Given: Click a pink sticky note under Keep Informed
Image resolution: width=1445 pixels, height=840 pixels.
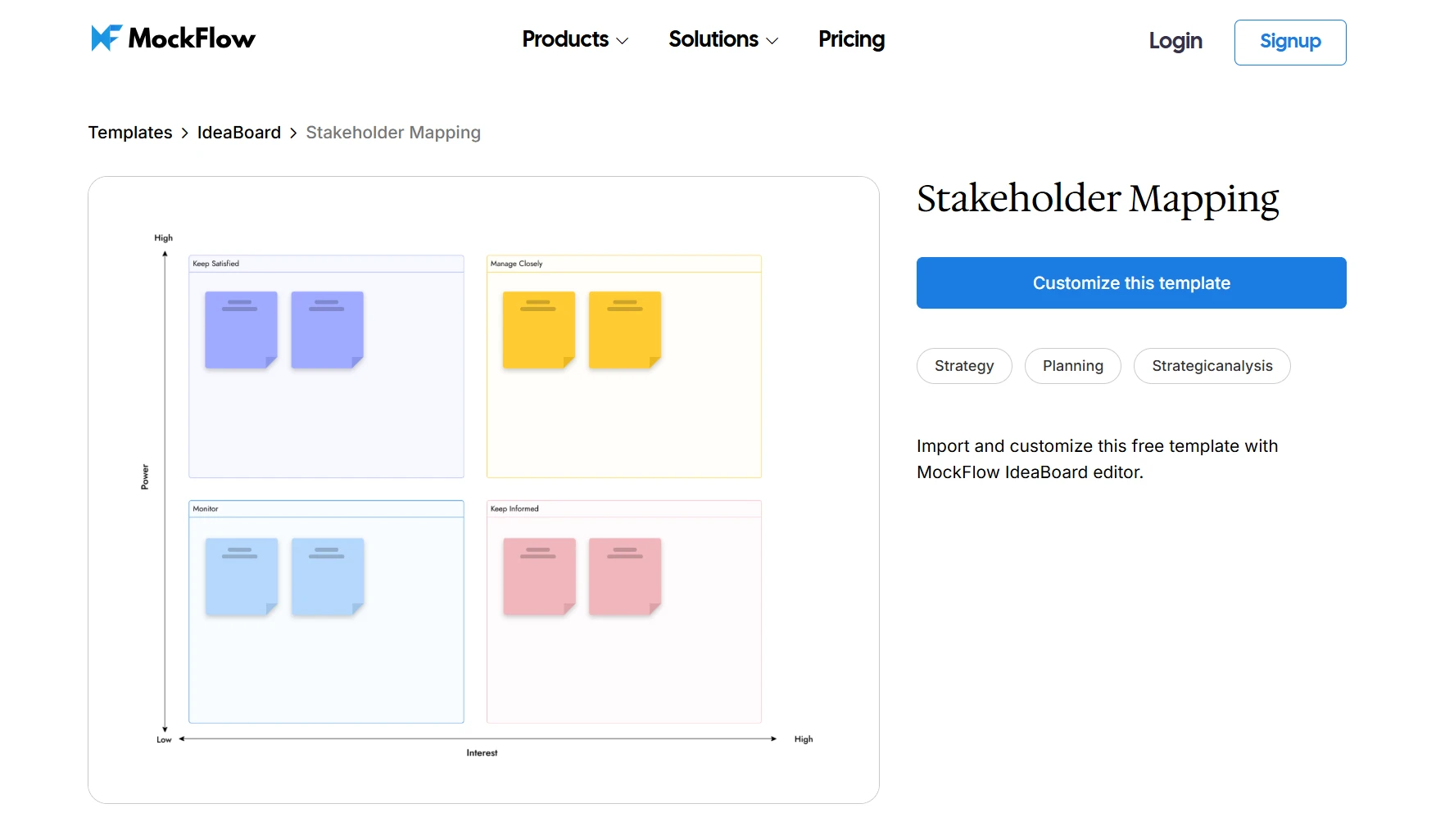Looking at the screenshot, I should pos(538,576).
